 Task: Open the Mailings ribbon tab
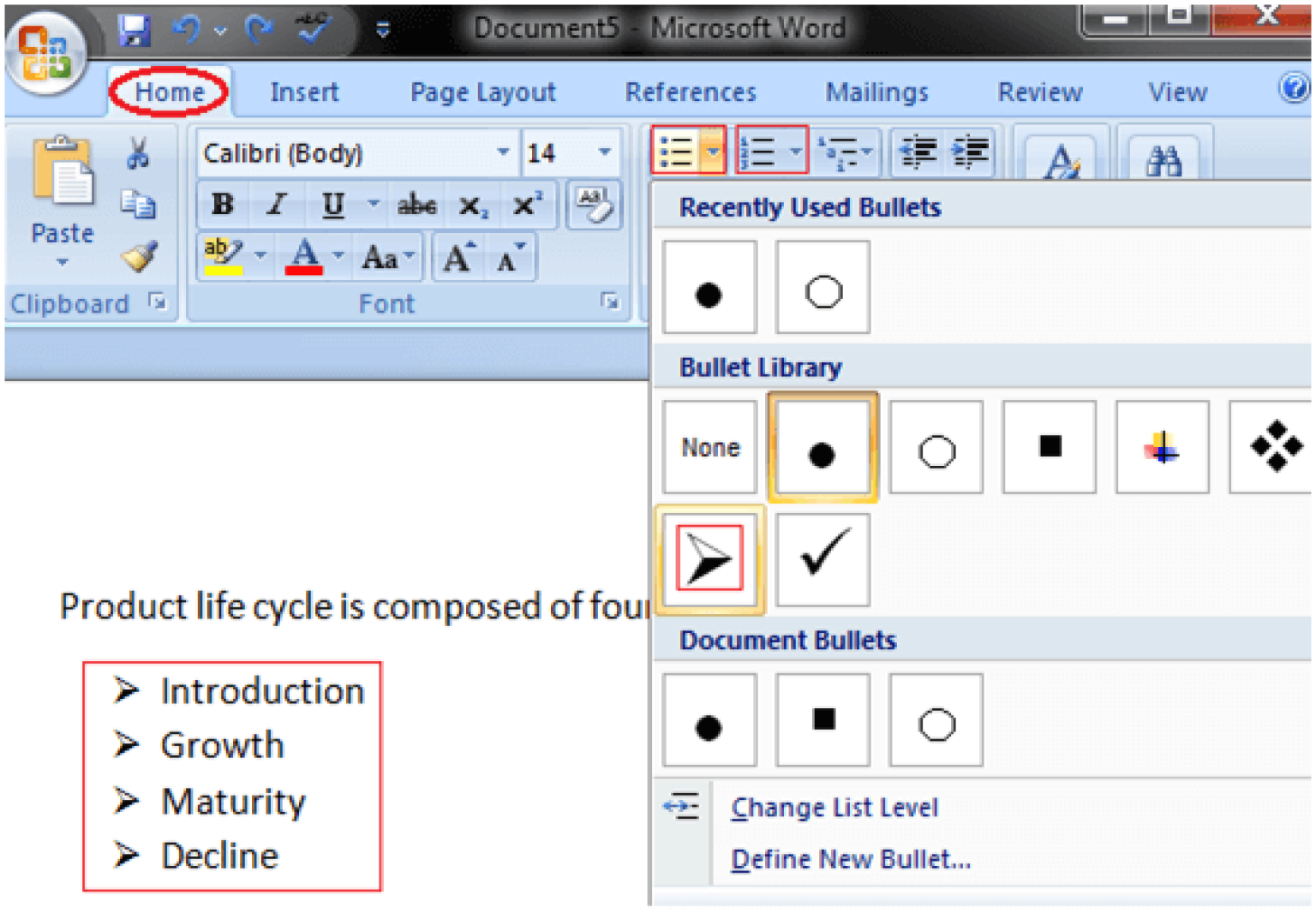pos(876,92)
